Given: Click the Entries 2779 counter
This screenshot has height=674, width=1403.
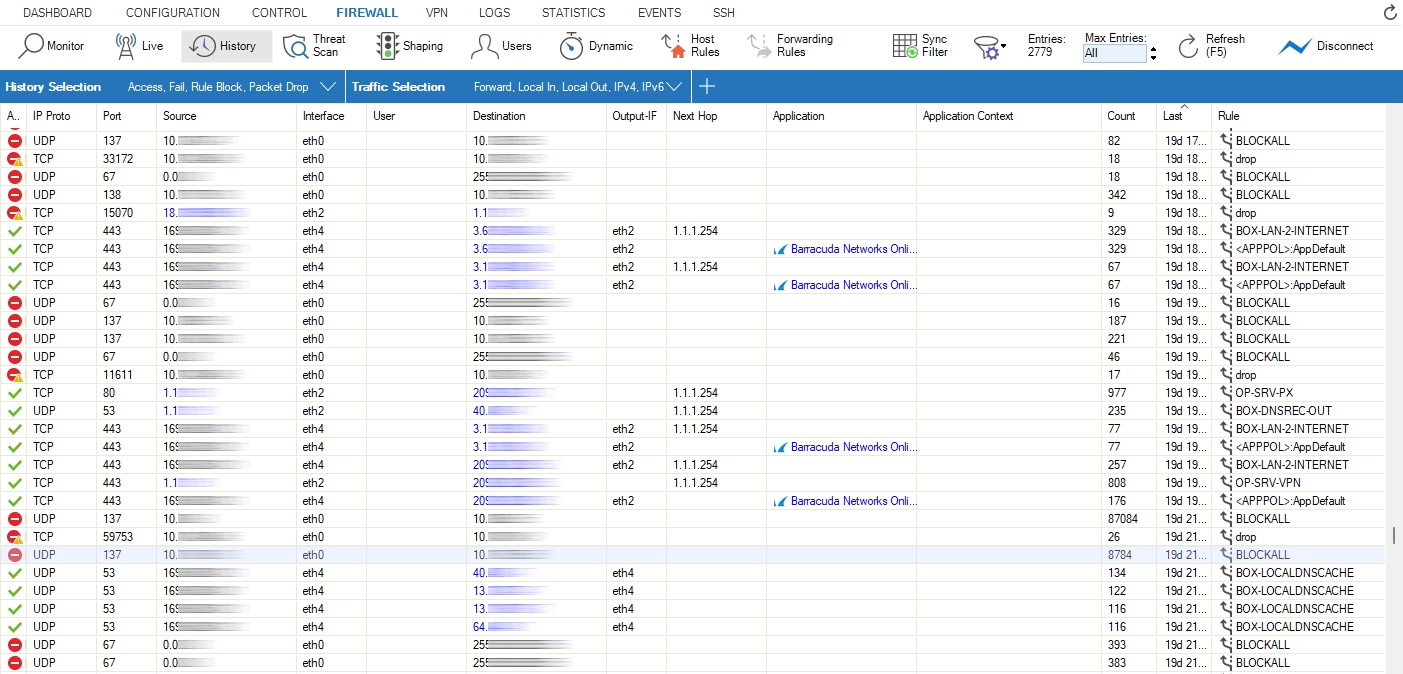Looking at the screenshot, I should click(1046, 46).
